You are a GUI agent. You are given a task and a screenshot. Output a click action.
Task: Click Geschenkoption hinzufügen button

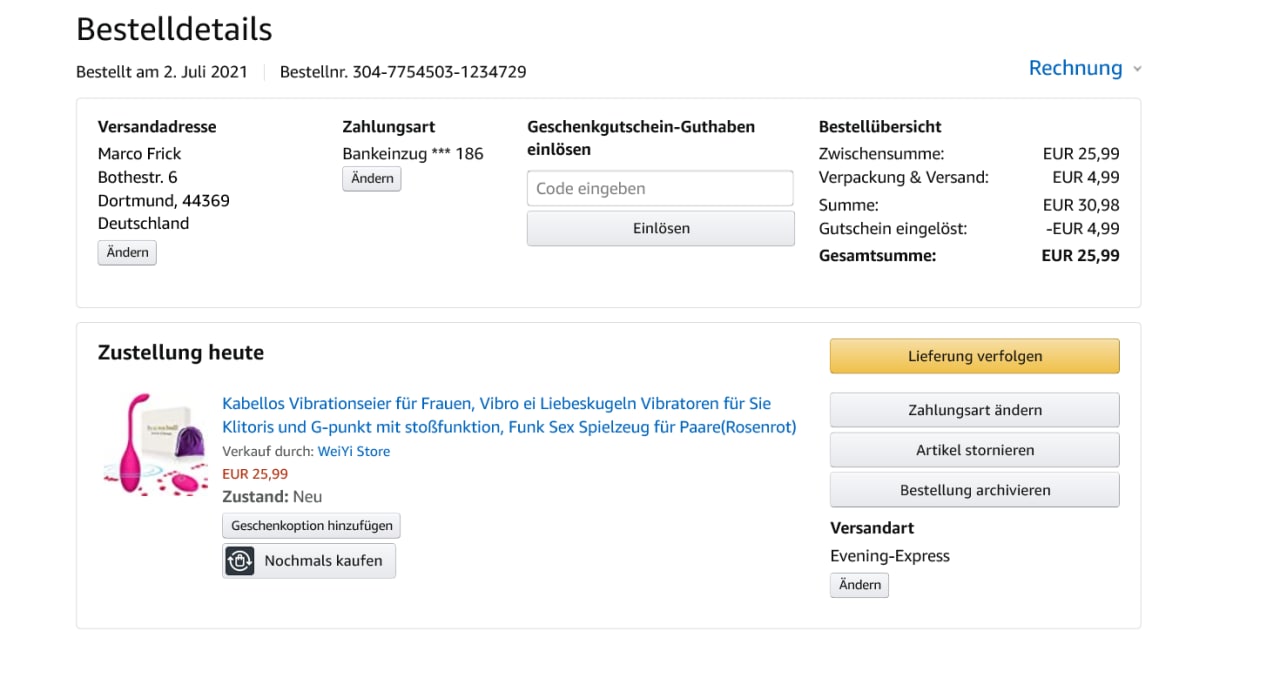pyautogui.click(x=311, y=525)
